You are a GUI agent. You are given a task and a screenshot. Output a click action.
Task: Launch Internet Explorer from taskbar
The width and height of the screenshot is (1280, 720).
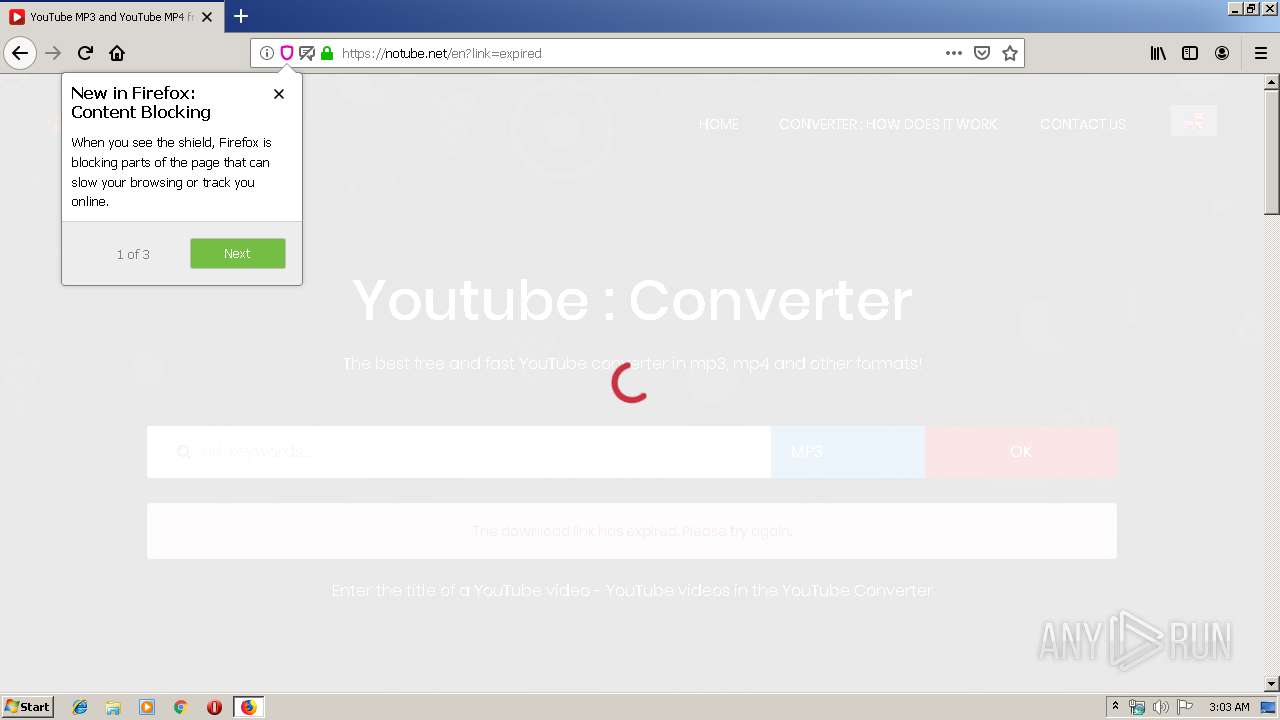(x=80, y=707)
